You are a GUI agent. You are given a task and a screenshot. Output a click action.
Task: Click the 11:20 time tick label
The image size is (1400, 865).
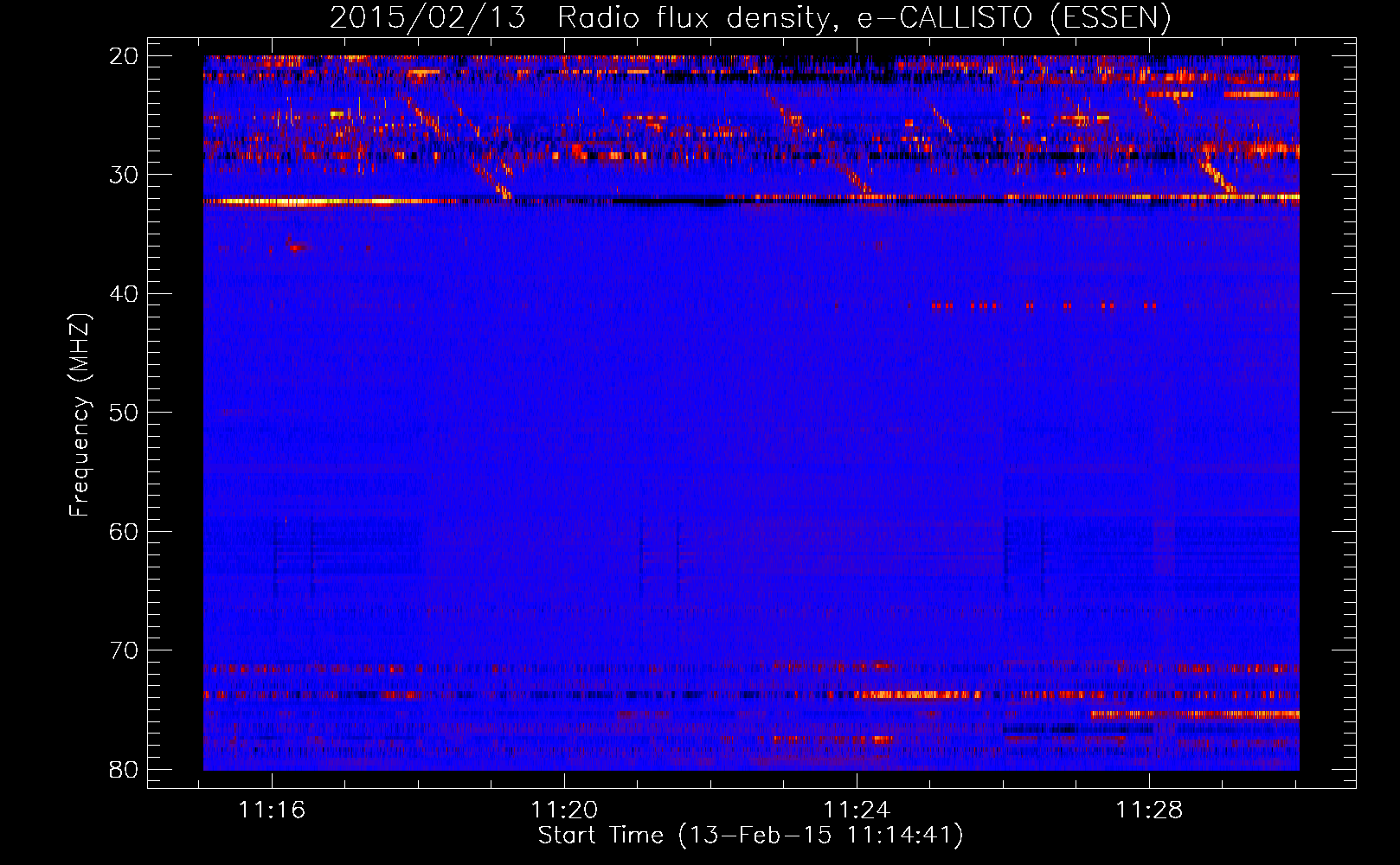[564, 811]
